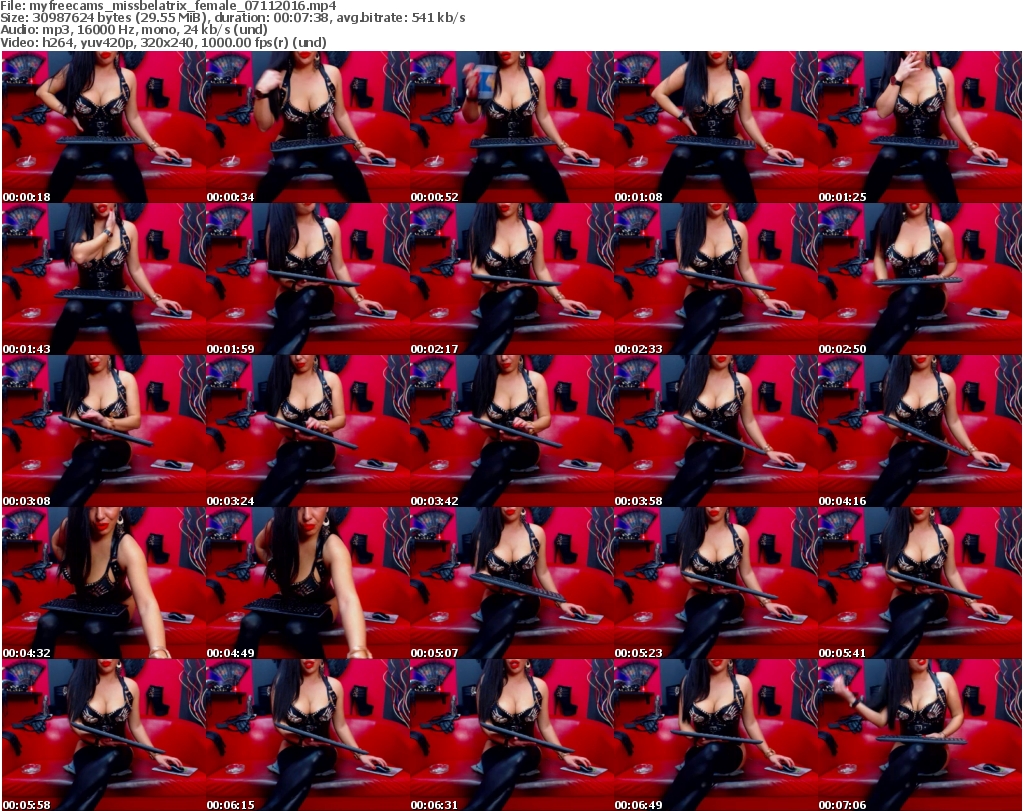Select the thumbnail stamped 00:02:17
1024x811 pixels.
[x=511, y=279]
